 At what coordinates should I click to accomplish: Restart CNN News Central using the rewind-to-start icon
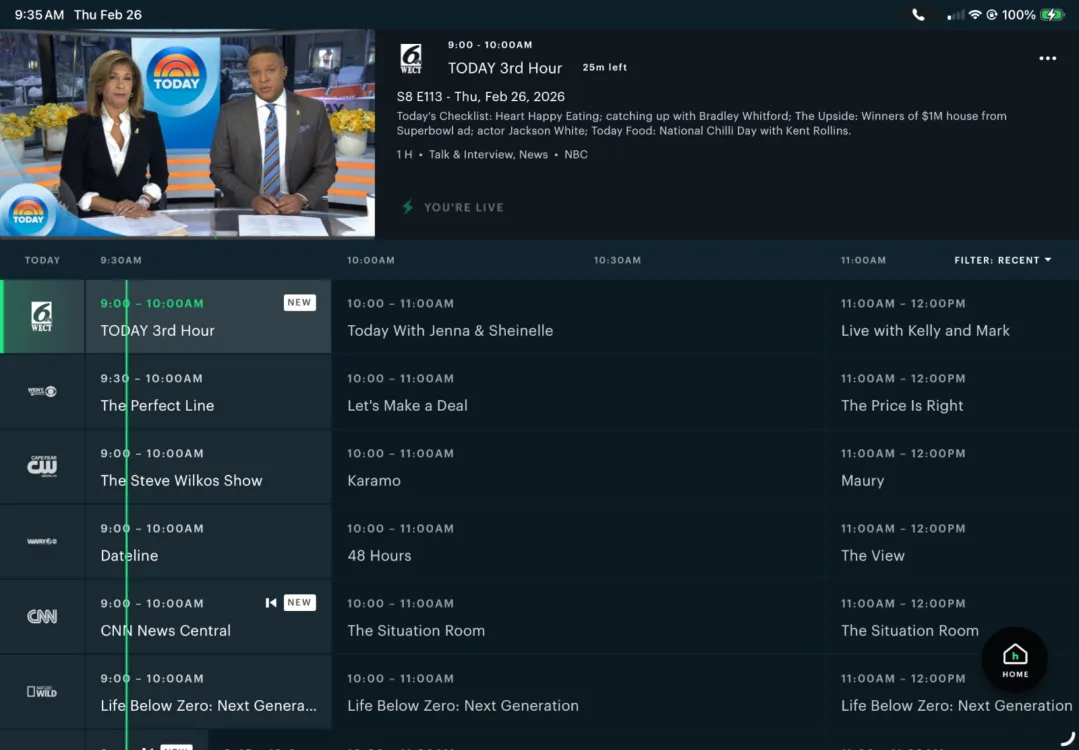coord(269,602)
